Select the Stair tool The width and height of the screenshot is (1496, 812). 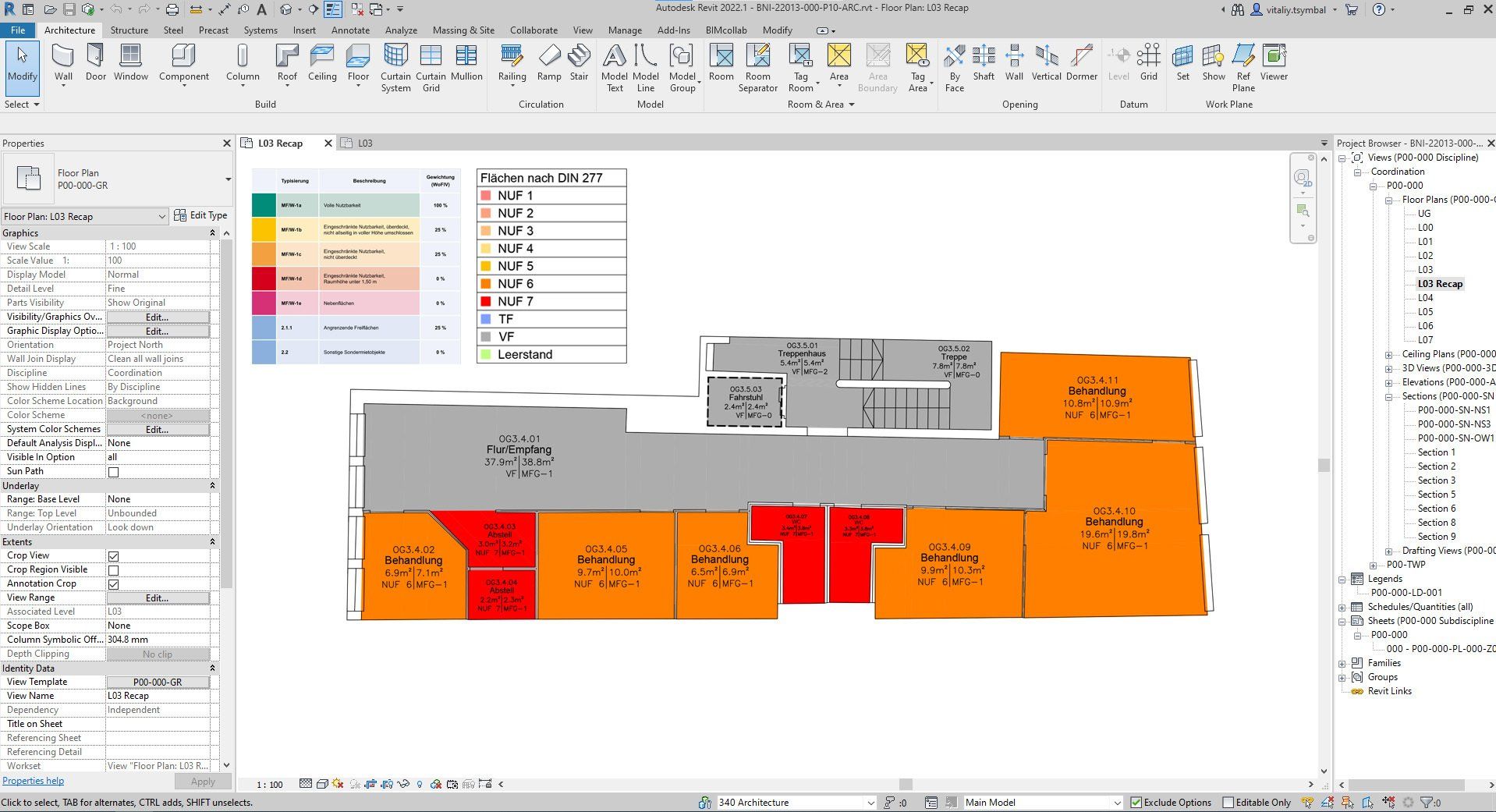click(x=579, y=62)
